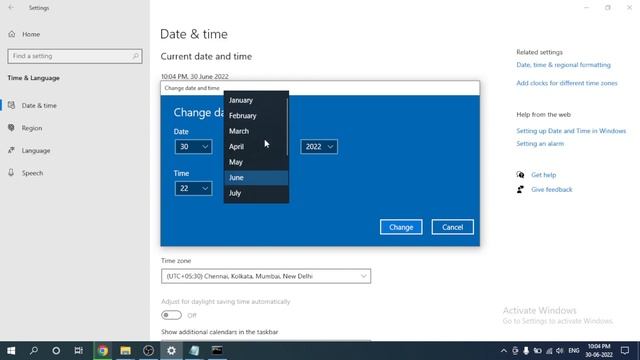This screenshot has height=360, width=640.
Task: Expand the hour dropdown showing 22
Action: pyautogui.click(x=193, y=188)
